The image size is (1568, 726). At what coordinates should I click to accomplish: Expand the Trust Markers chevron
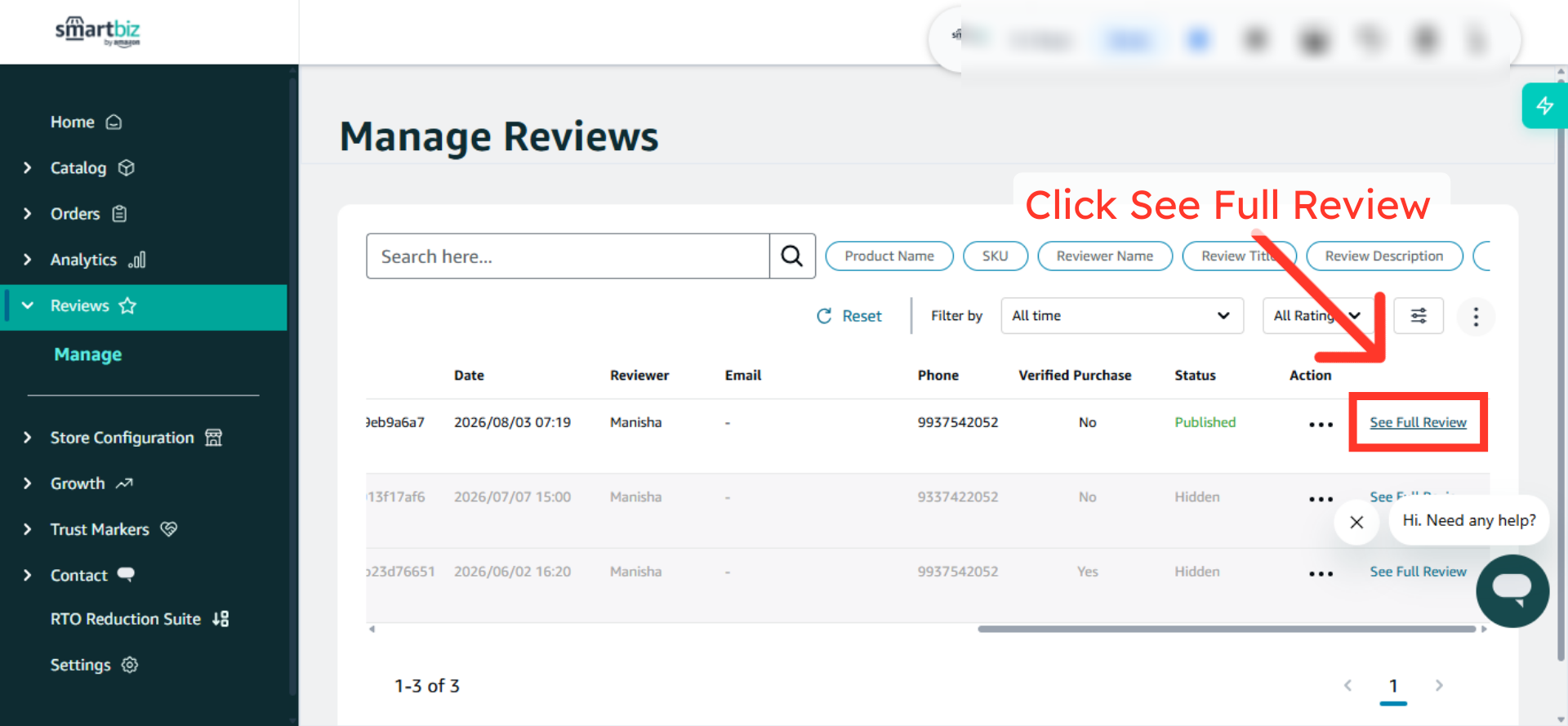[28, 528]
